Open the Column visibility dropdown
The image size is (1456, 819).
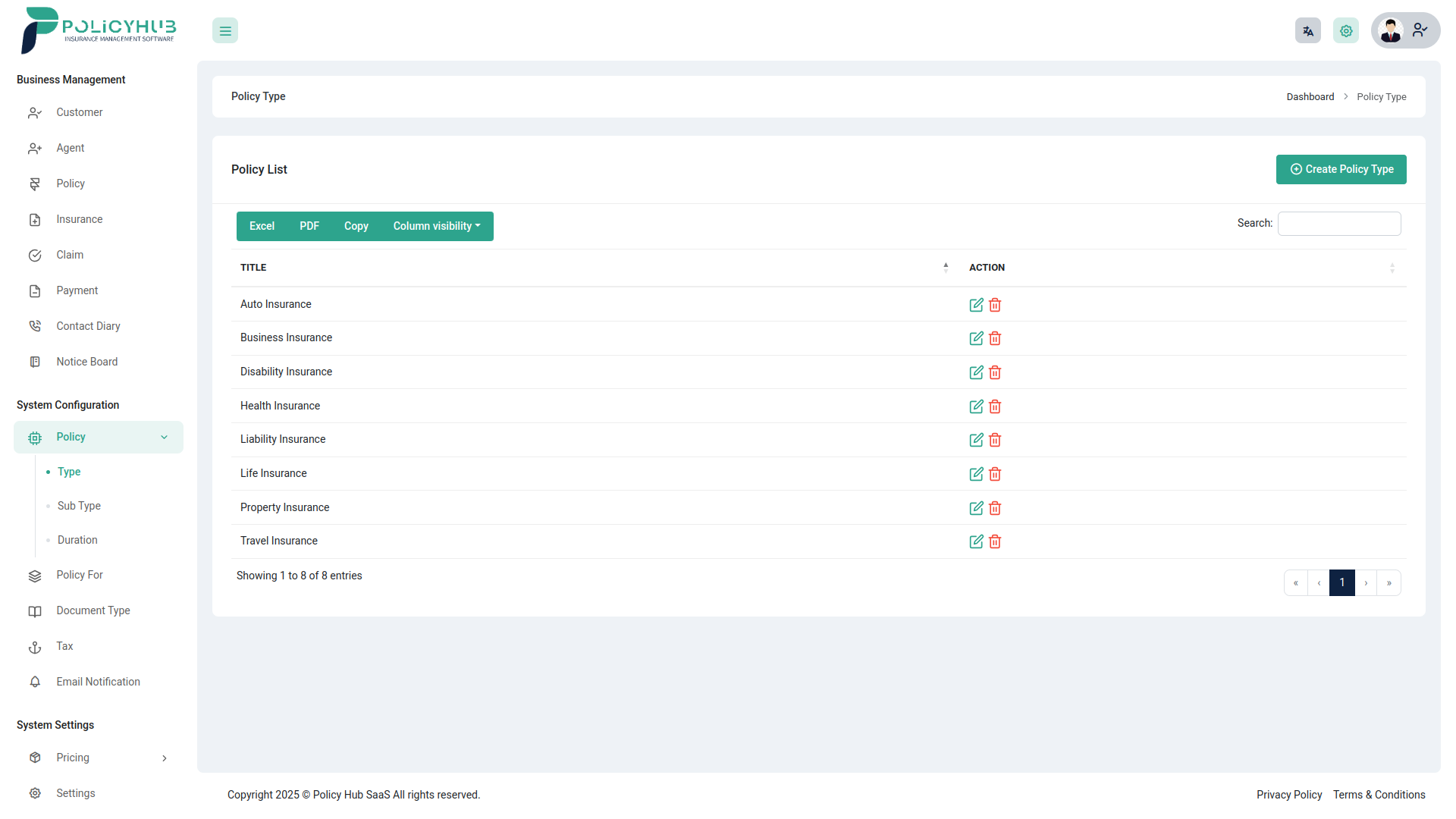tap(436, 226)
